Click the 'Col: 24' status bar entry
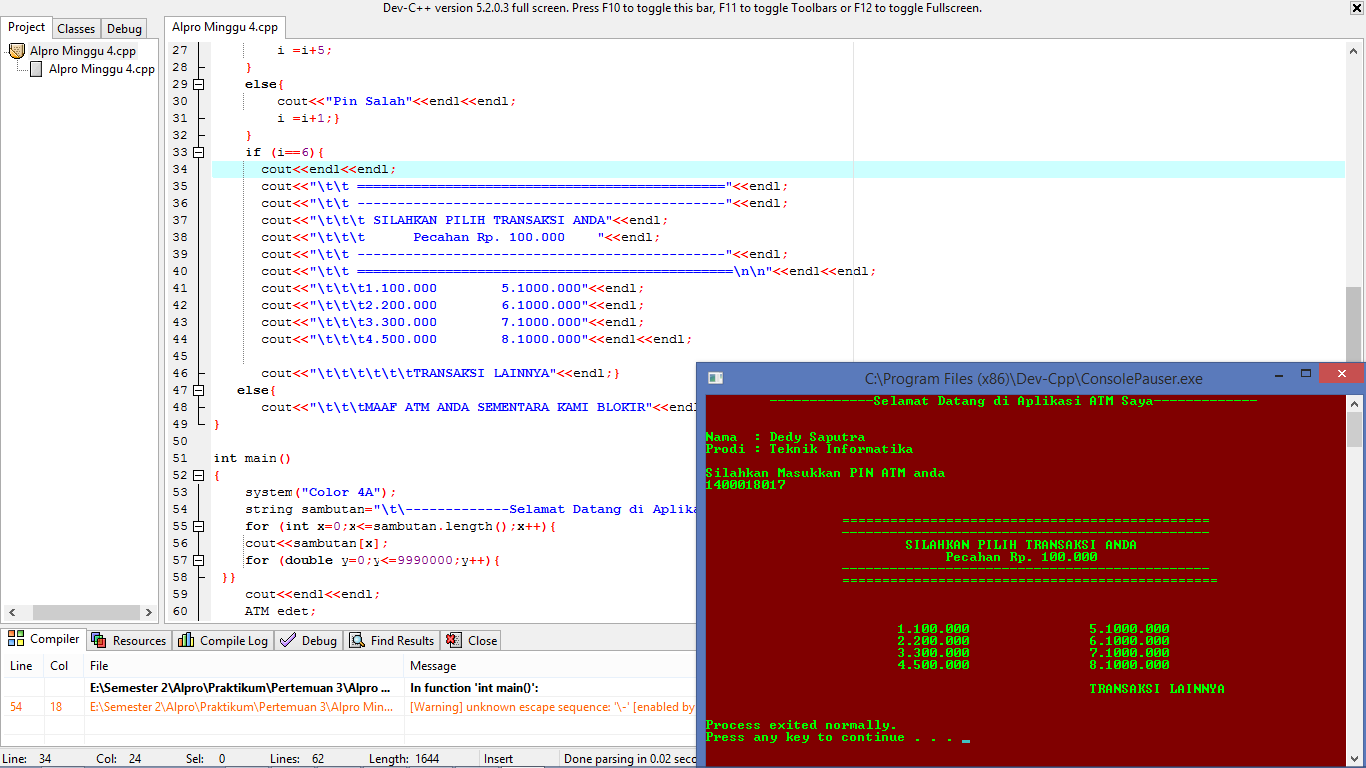 [x=118, y=759]
